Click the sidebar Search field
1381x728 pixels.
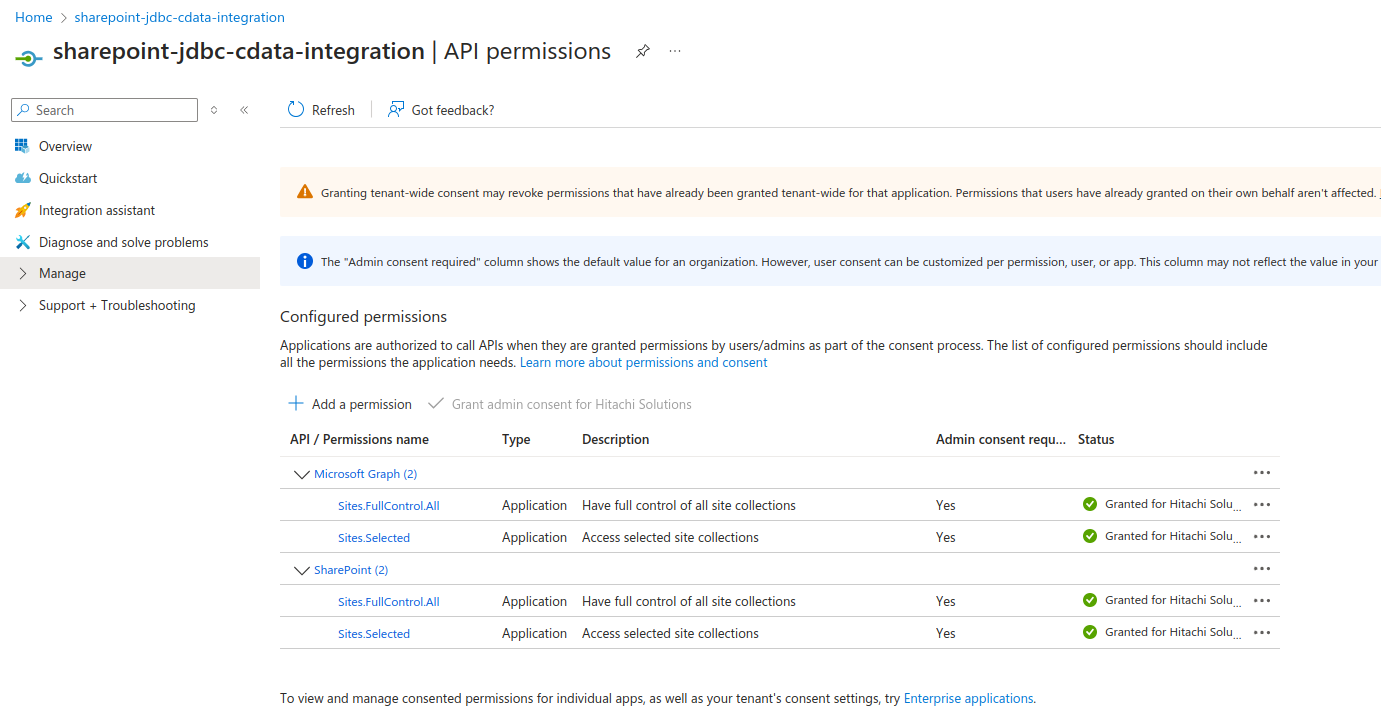pyautogui.click(x=104, y=110)
